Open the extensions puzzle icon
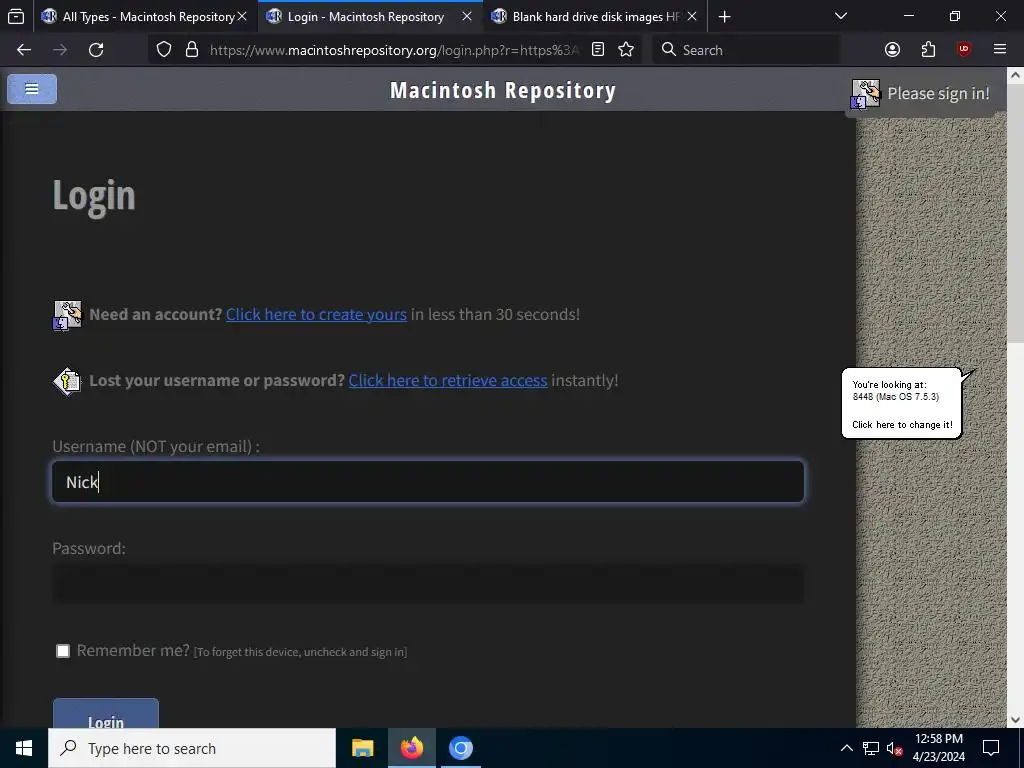The image size is (1024, 768). point(928,50)
